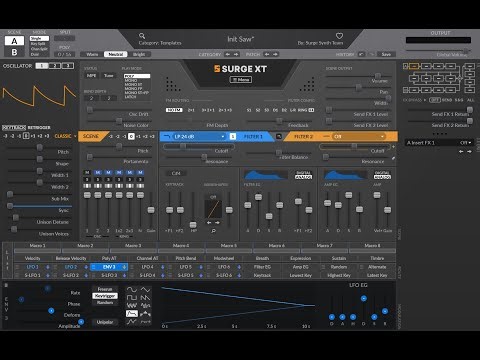Favorite the patch with the heart icon
Image resolution: width=480 pixels, height=360 pixels.
point(339,36)
